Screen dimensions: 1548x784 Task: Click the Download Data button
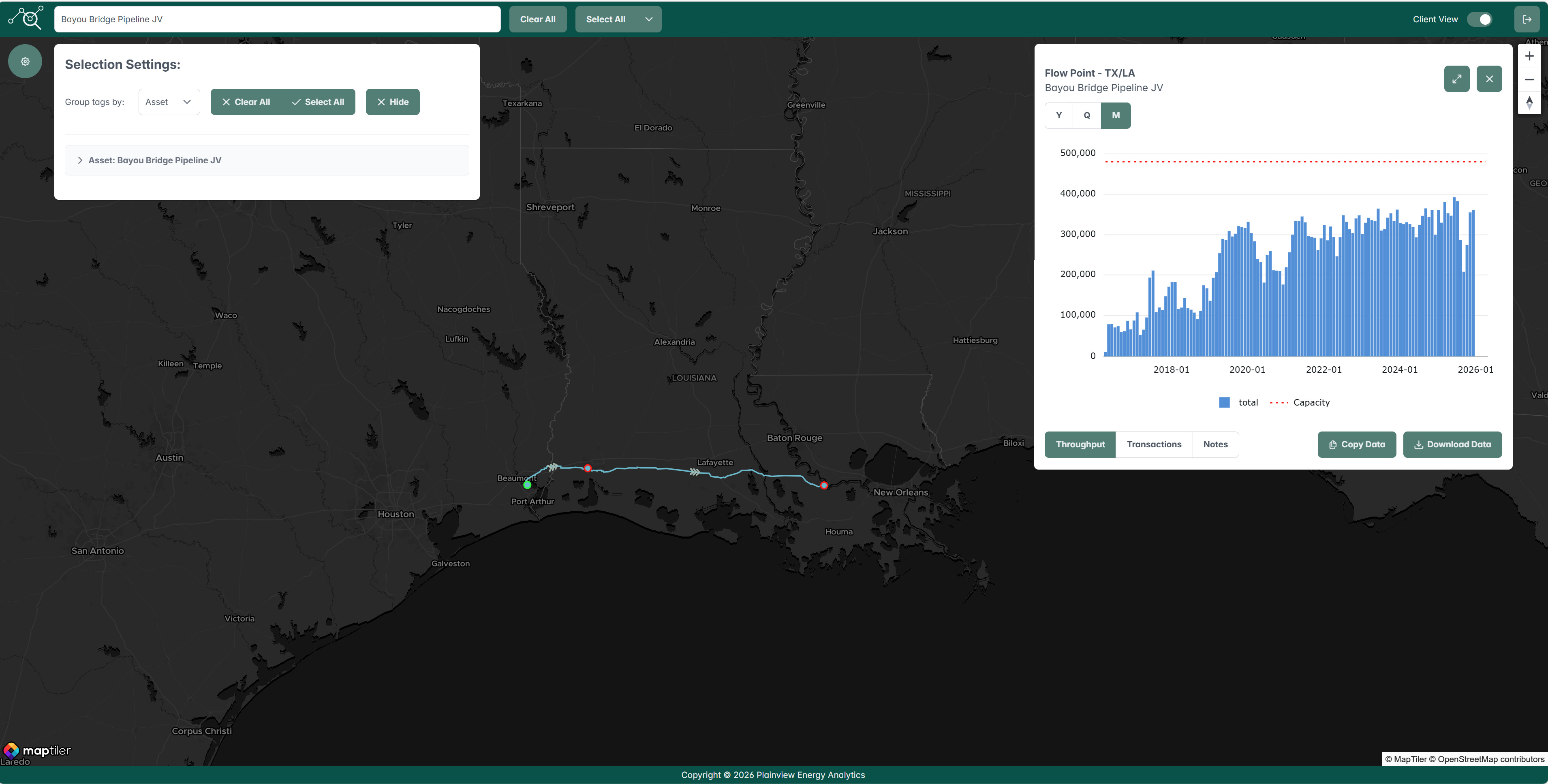coord(1452,444)
